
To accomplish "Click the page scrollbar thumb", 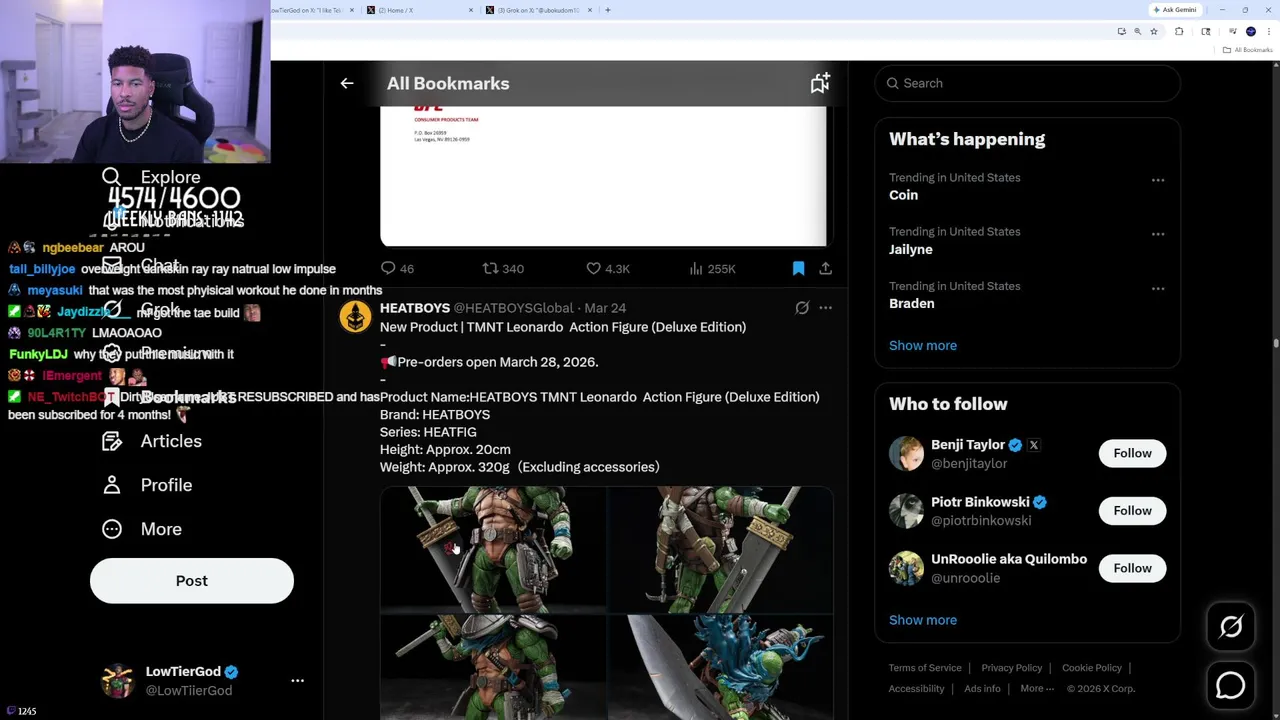I will (x=1275, y=344).
